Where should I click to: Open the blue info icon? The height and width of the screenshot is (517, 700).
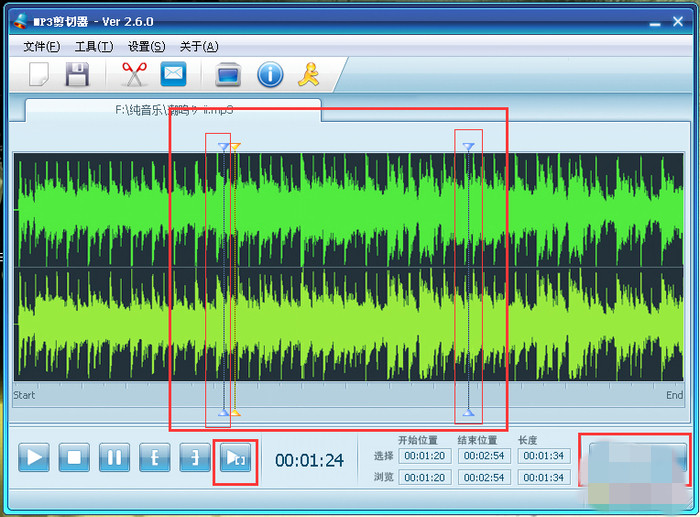pyautogui.click(x=270, y=75)
